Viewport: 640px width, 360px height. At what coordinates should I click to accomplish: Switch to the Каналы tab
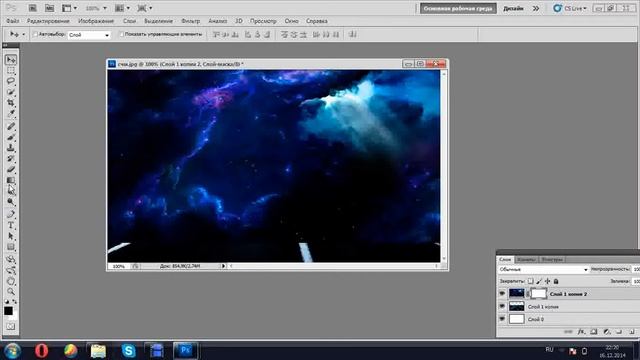(526, 259)
